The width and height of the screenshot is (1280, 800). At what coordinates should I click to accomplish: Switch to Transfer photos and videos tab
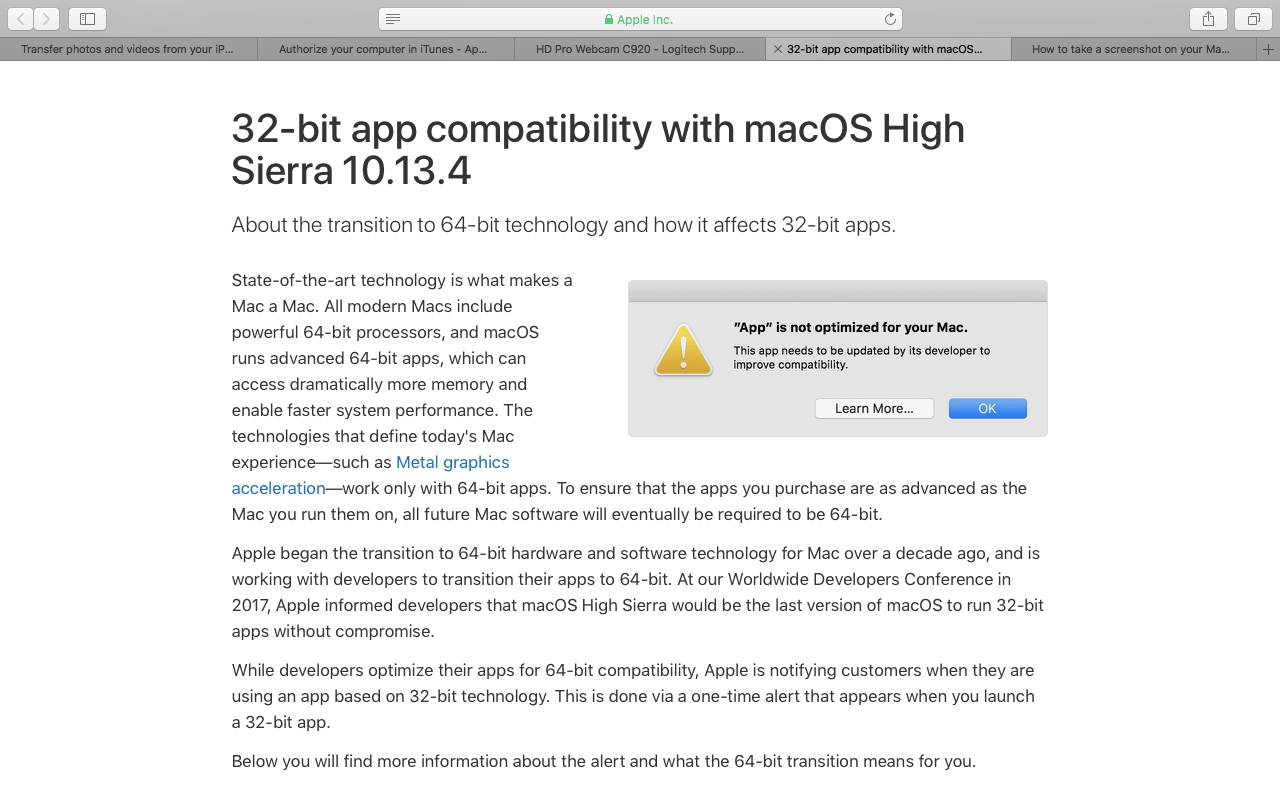point(128,49)
